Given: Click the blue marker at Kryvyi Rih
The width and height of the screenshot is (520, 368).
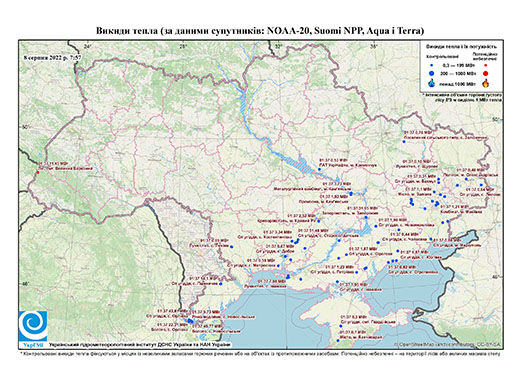Looking at the screenshot, I should coord(318,221).
